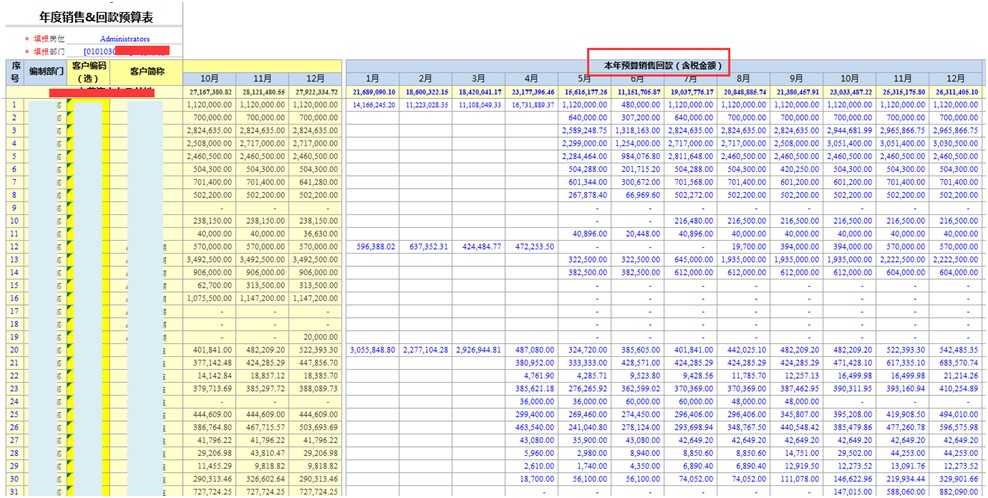988x498 pixels.
Task: Click the 本年预算销售回款（含税金额） header cell
Action: pyautogui.click(x=665, y=66)
